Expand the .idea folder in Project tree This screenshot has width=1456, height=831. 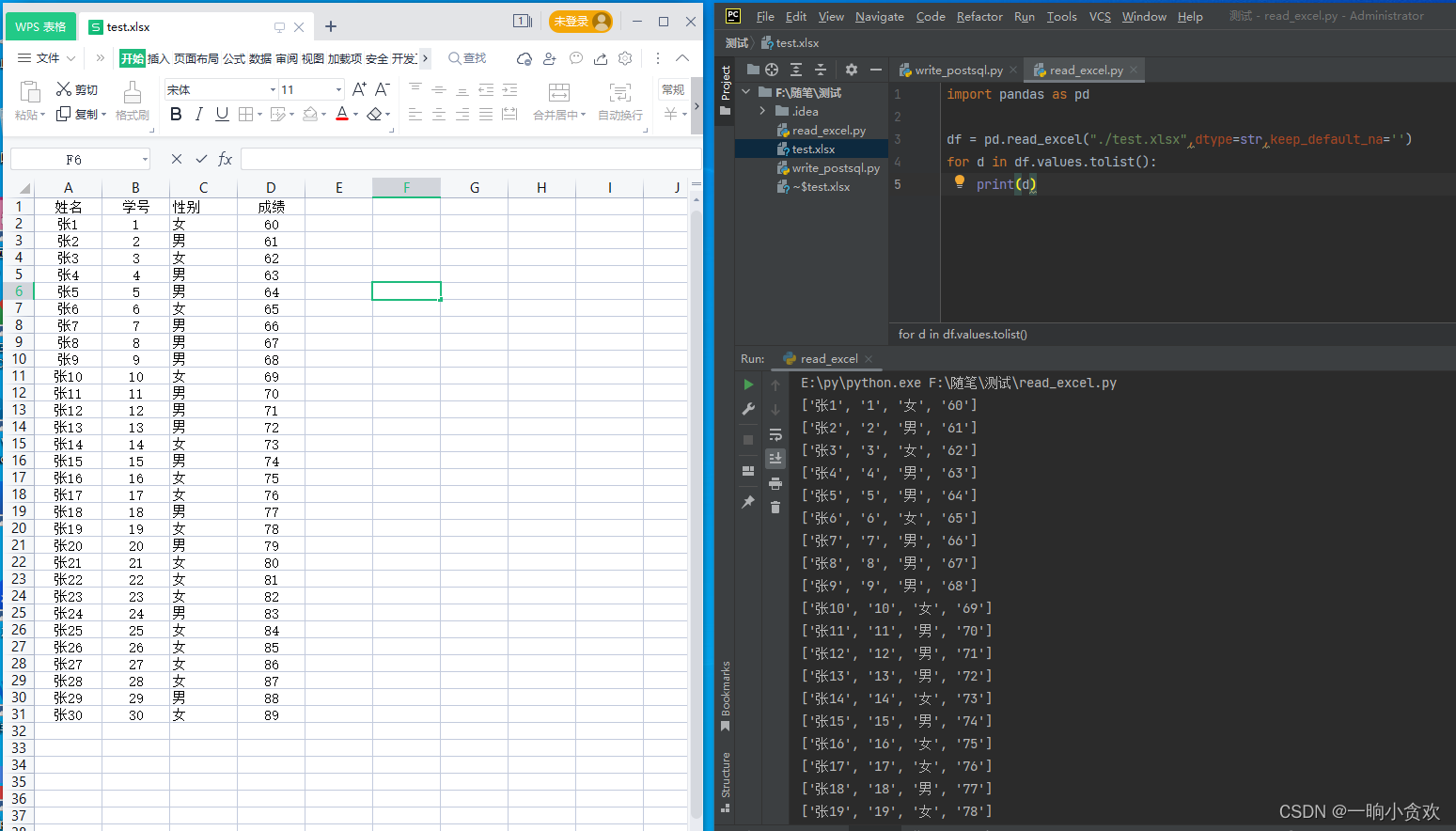coord(762,111)
